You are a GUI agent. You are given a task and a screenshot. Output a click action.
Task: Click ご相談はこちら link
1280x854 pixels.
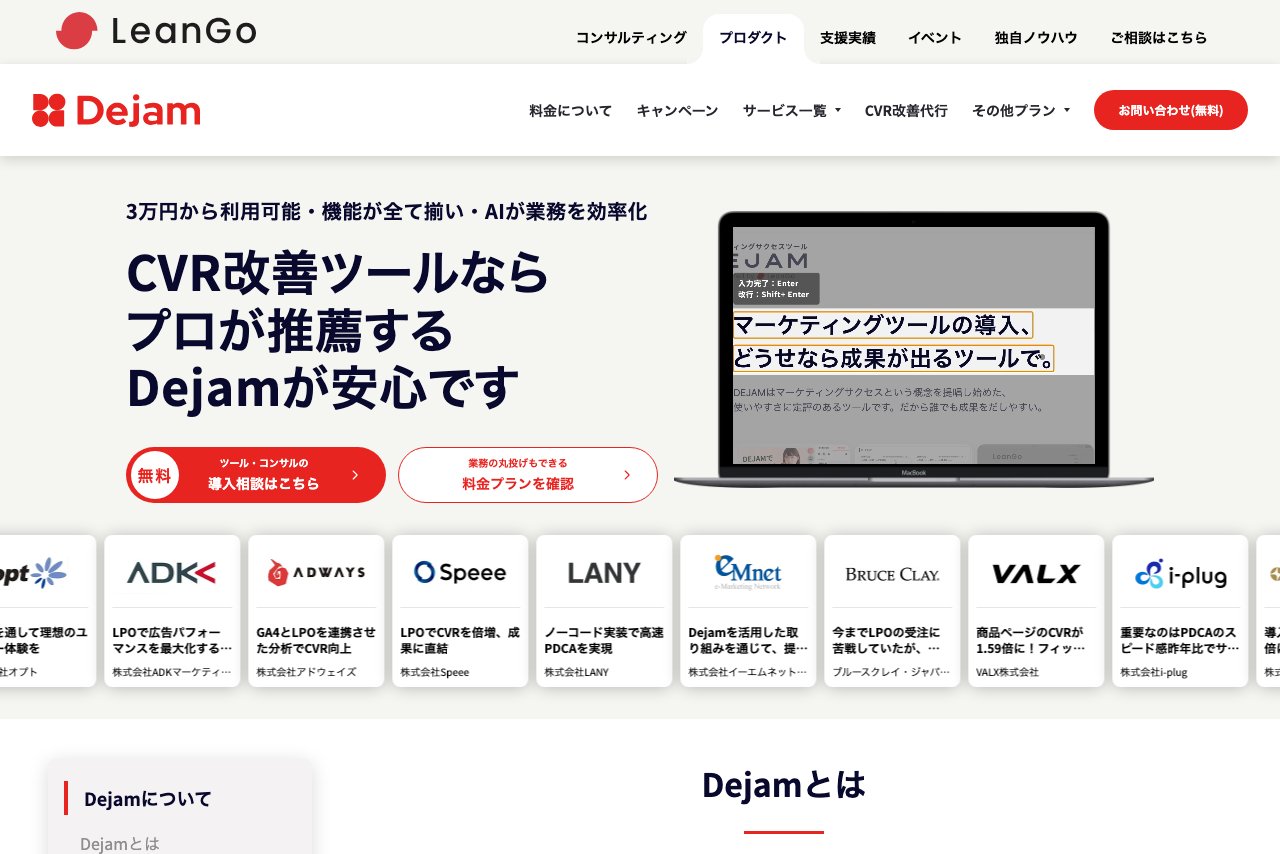coord(1159,38)
